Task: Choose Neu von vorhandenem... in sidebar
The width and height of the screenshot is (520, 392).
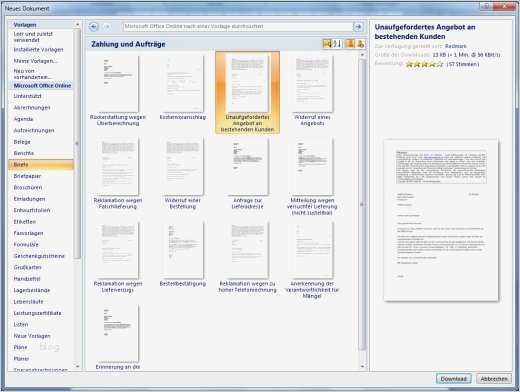Action: pyautogui.click(x=32, y=74)
